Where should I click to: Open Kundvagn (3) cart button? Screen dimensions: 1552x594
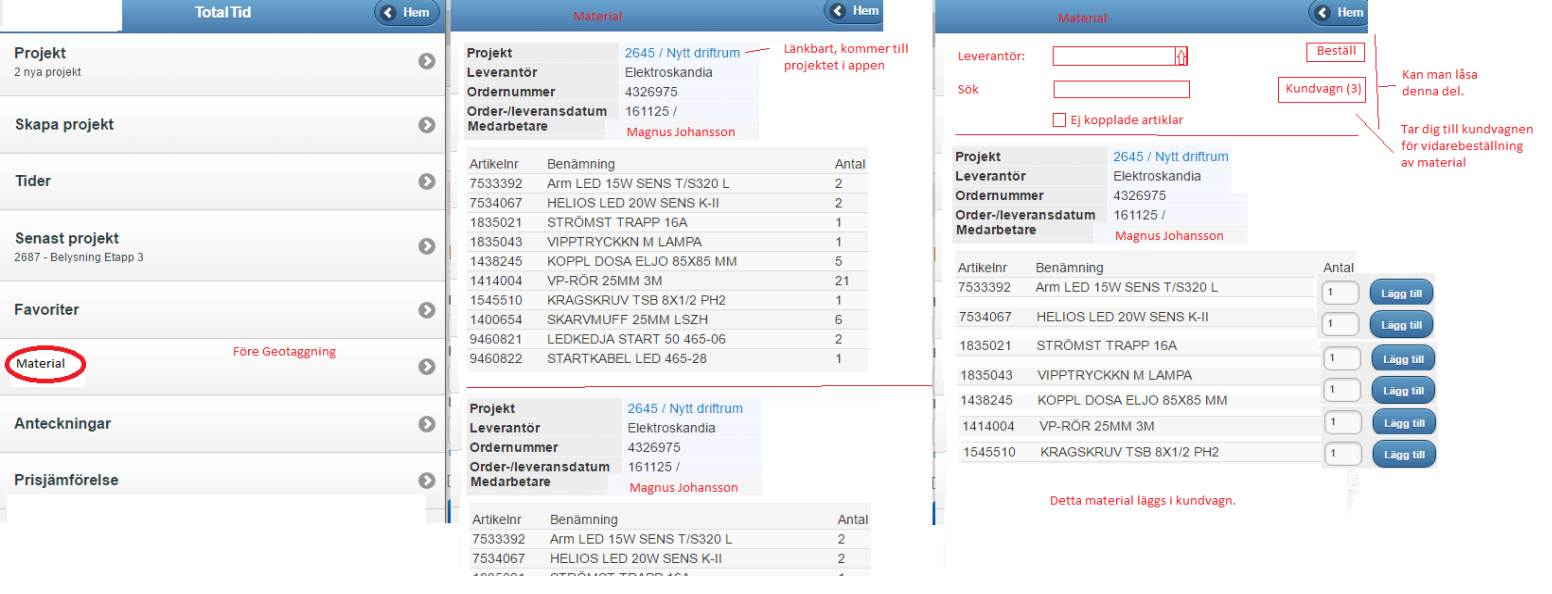pos(1323,90)
